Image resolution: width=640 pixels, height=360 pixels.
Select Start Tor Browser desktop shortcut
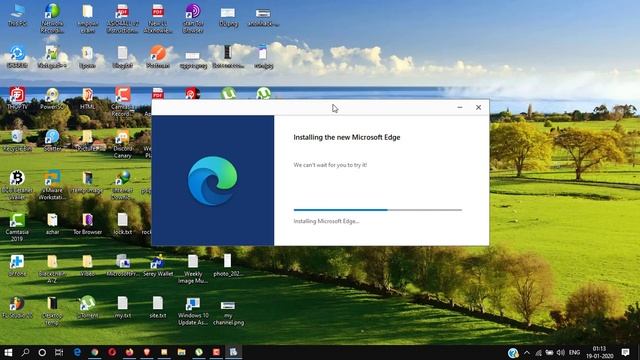tap(193, 18)
